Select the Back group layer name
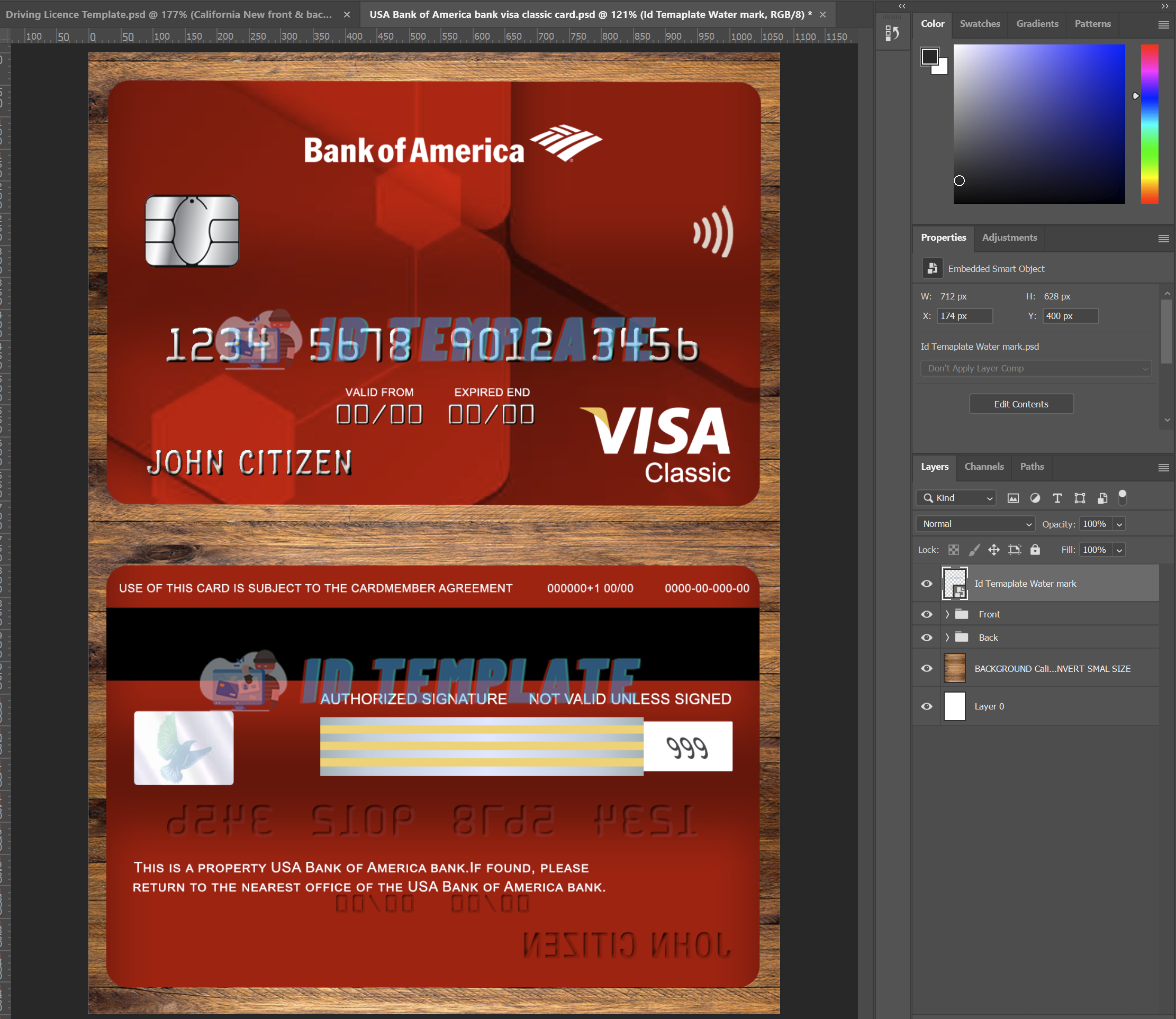 click(988, 638)
